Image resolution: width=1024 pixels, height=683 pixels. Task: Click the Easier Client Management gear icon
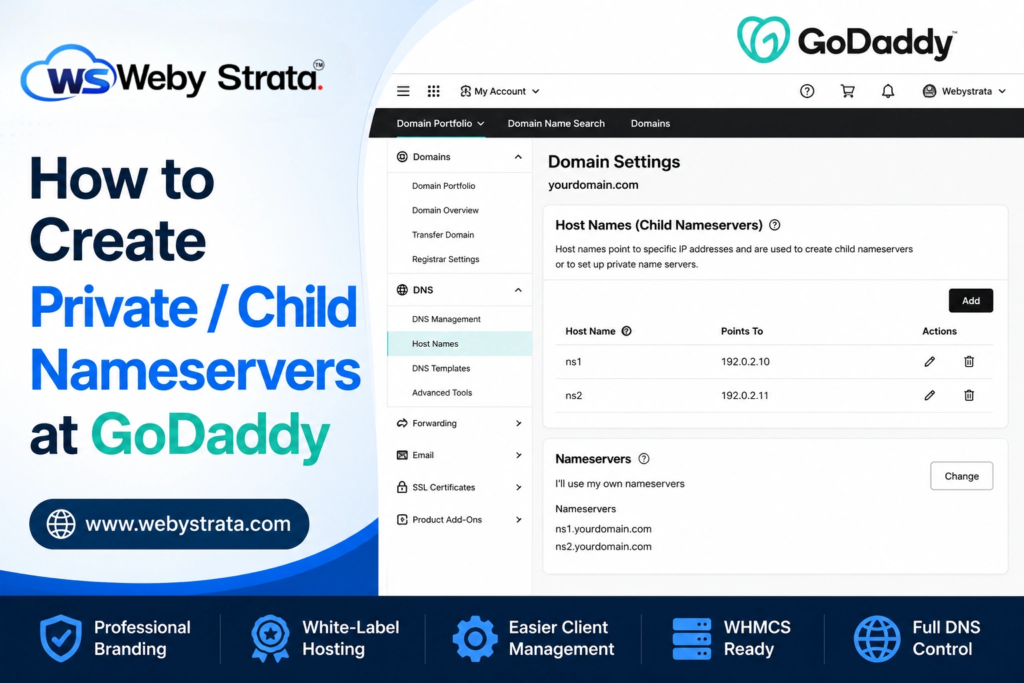point(475,639)
